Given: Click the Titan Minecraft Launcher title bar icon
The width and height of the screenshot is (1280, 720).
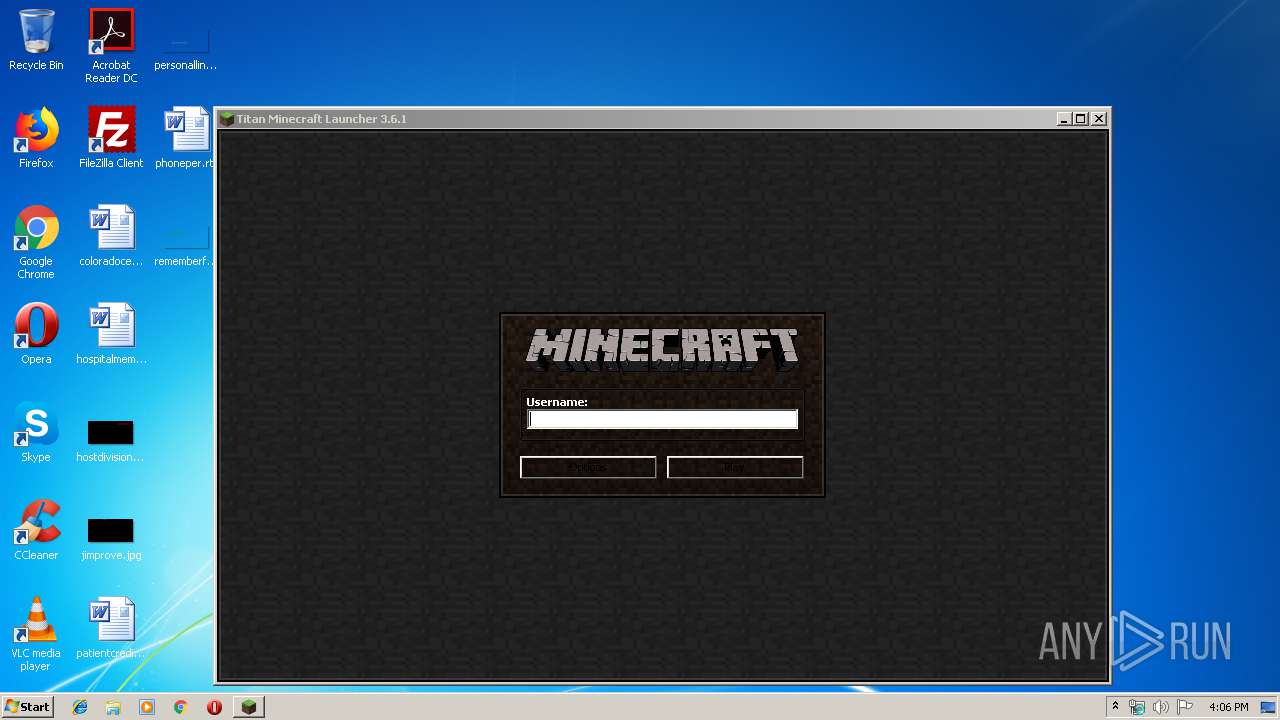Looking at the screenshot, I should pyautogui.click(x=227, y=119).
